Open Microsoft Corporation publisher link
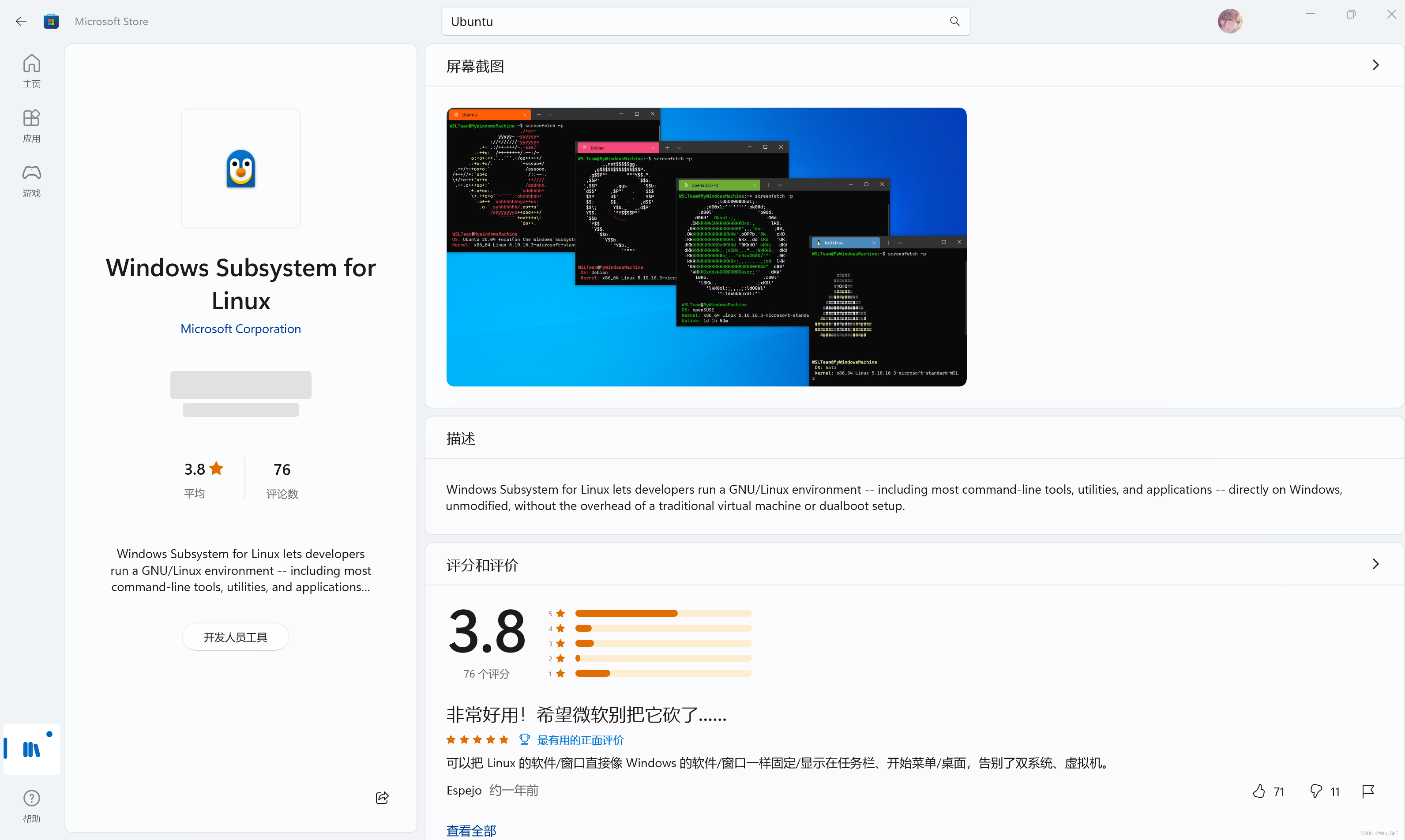1405x840 pixels. tap(240, 329)
